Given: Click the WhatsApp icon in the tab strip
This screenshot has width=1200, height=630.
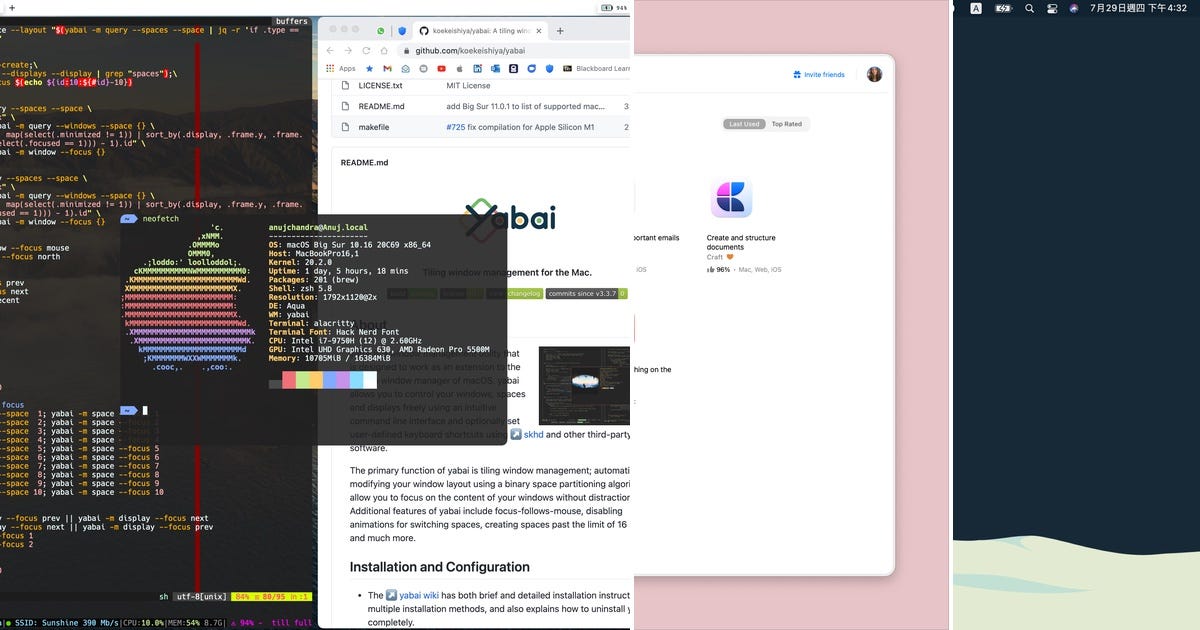Looking at the screenshot, I should click(x=381, y=30).
